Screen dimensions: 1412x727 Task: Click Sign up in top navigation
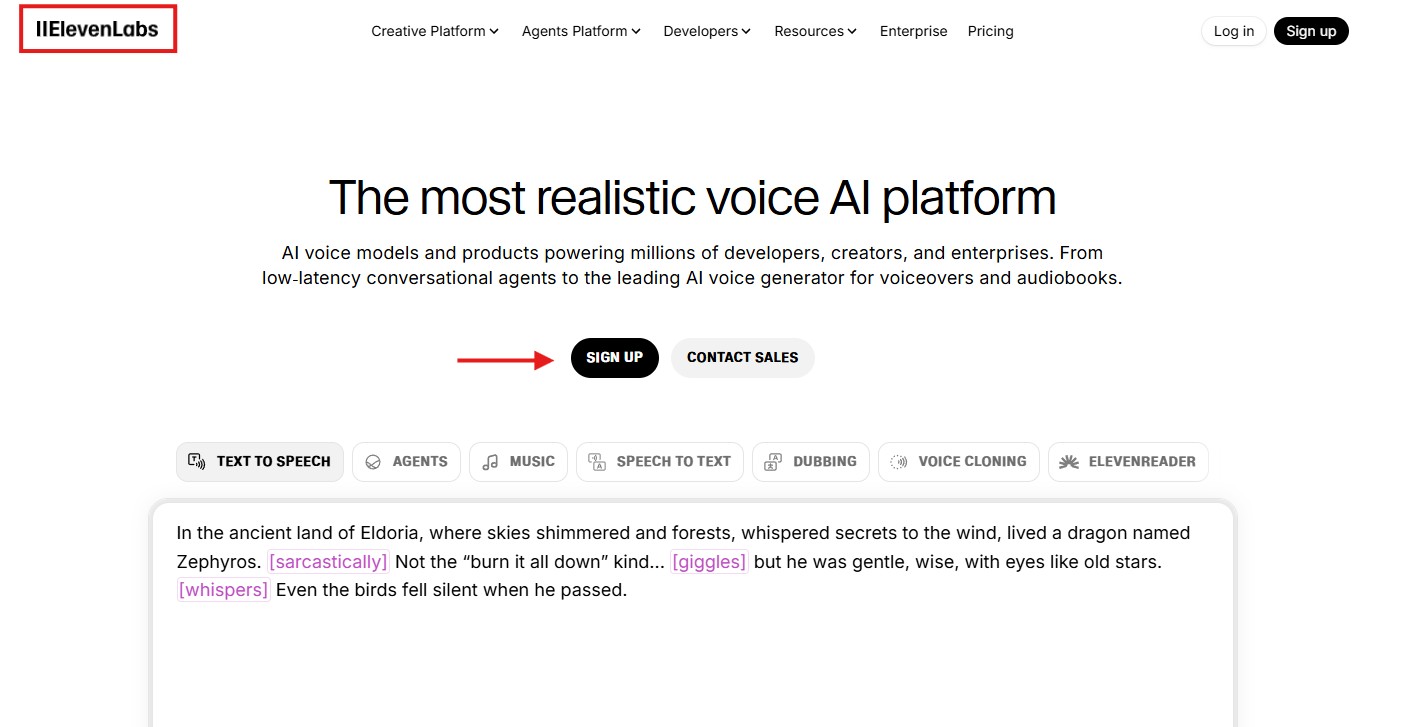pyautogui.click(x=1310, y=31)
